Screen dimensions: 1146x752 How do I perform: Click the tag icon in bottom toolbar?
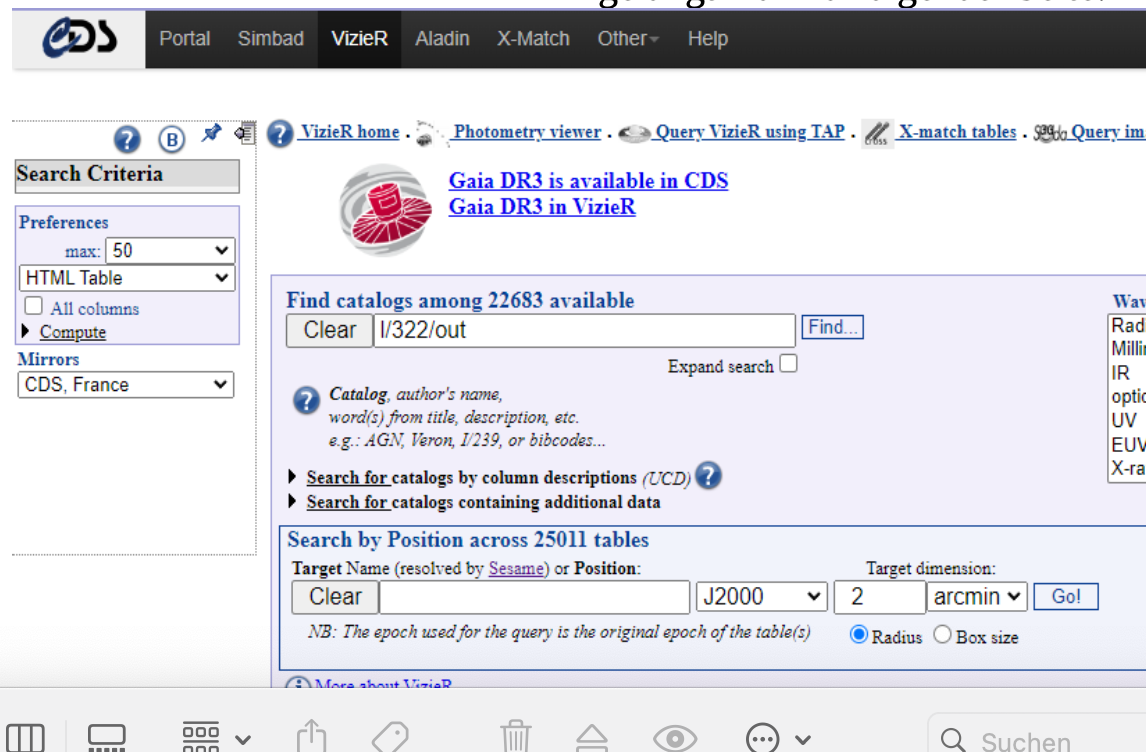390,737
